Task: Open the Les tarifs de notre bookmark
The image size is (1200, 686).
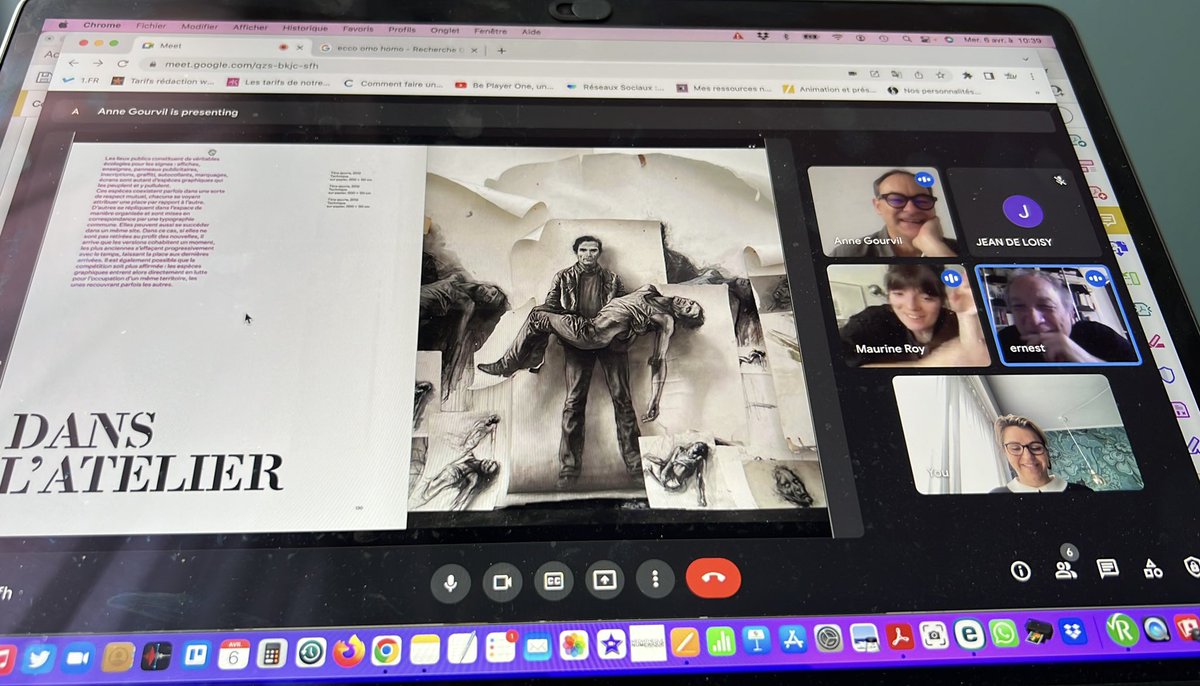Action: (279, 83)
